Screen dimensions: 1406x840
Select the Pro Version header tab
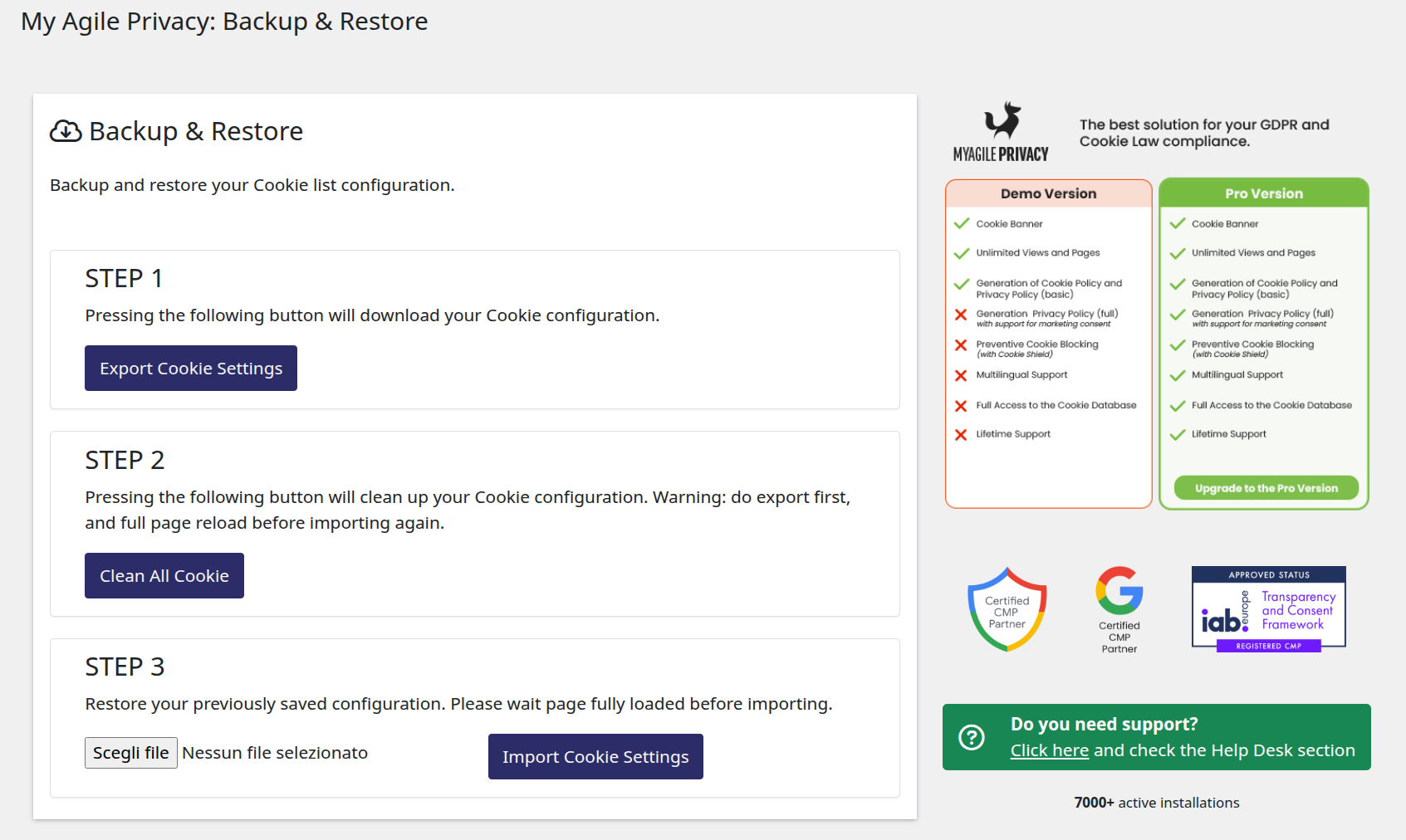click(1263, 193)
